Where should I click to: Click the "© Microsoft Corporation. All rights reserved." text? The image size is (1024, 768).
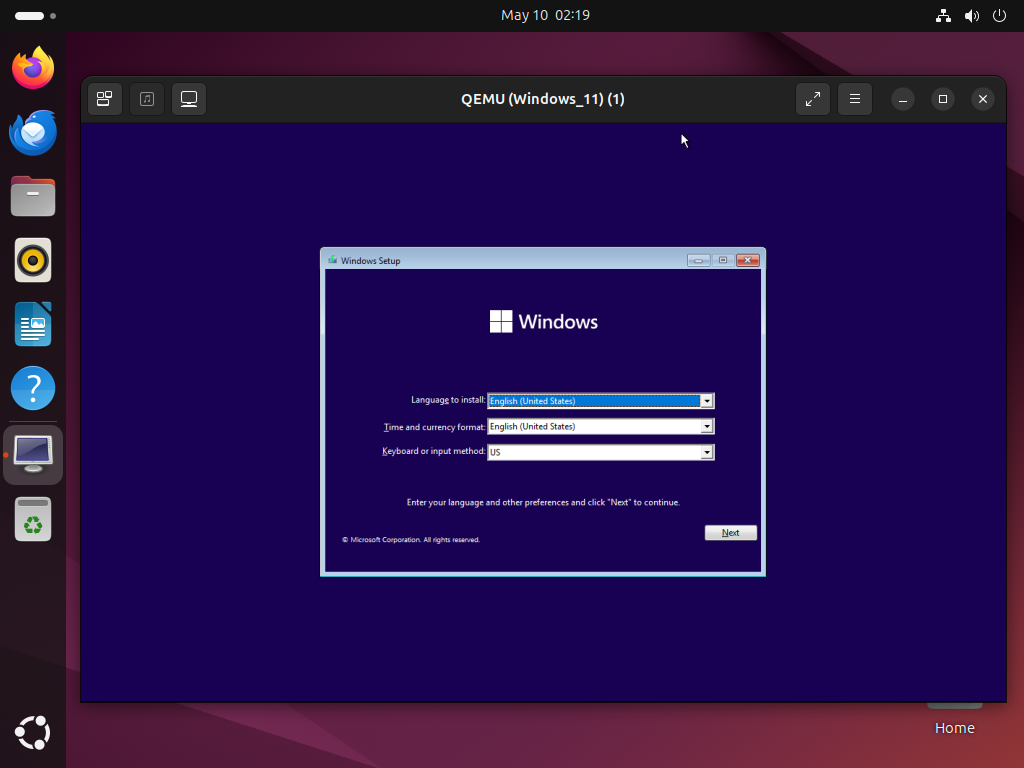[411, 539]
